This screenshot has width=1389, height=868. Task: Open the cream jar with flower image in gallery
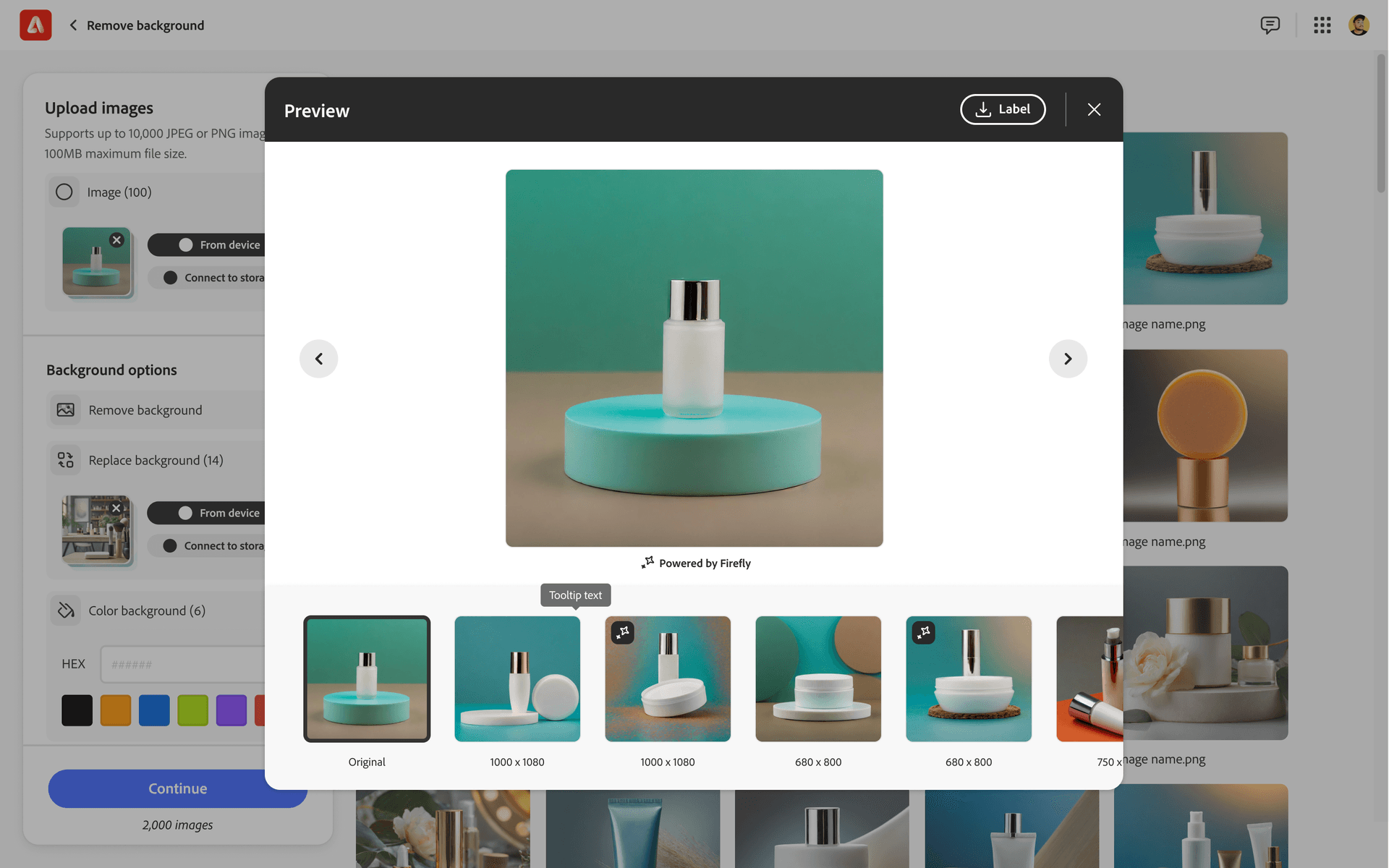(x=1205, y=652)
